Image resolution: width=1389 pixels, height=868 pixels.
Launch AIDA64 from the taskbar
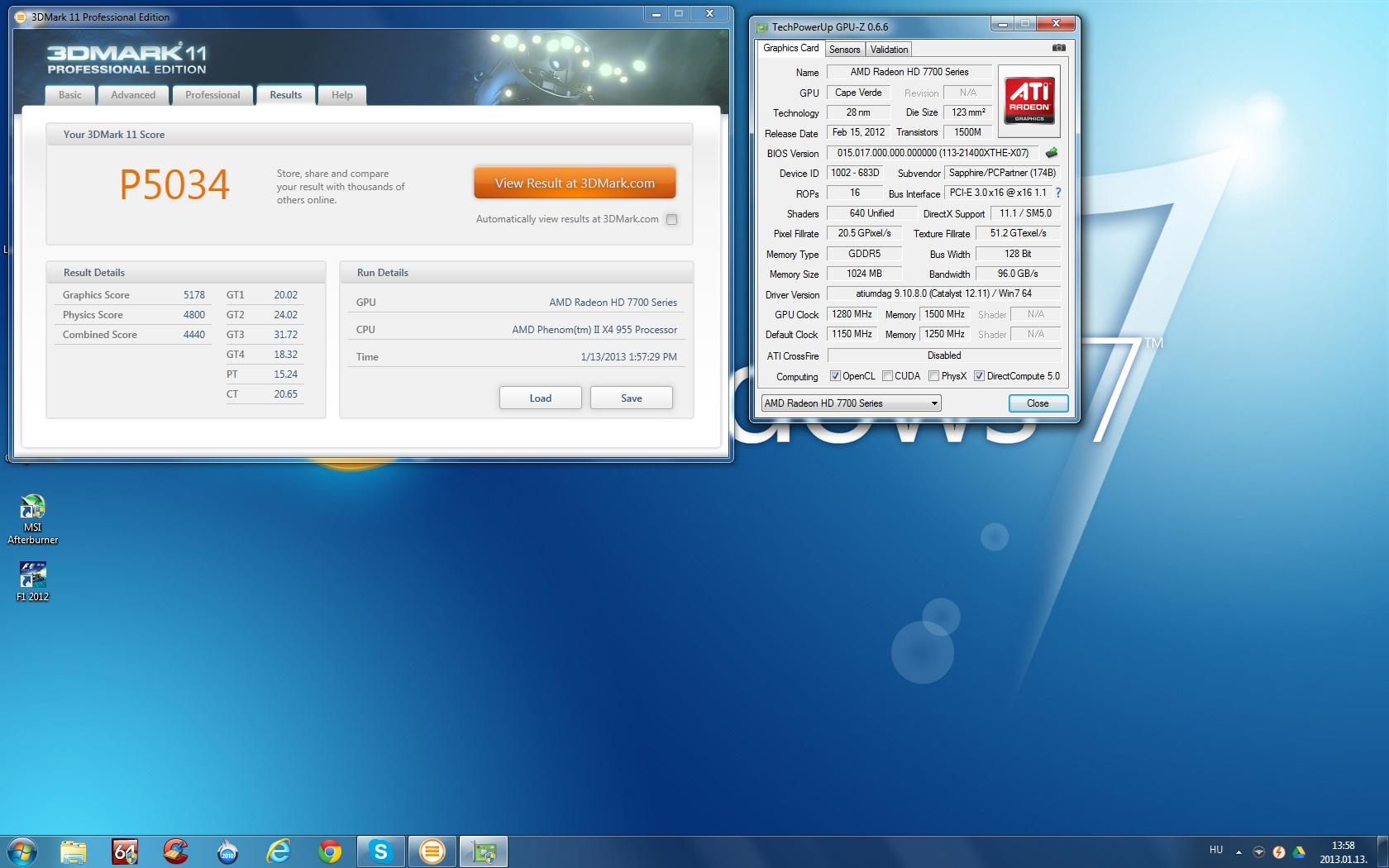(x=125, y=851)
